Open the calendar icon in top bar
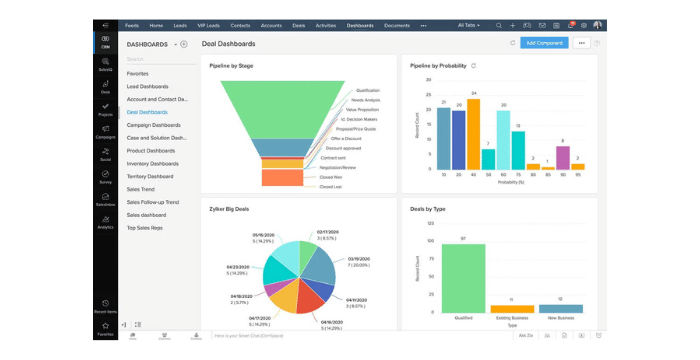Viewport: 700px width, 360px height. point(556,25)
